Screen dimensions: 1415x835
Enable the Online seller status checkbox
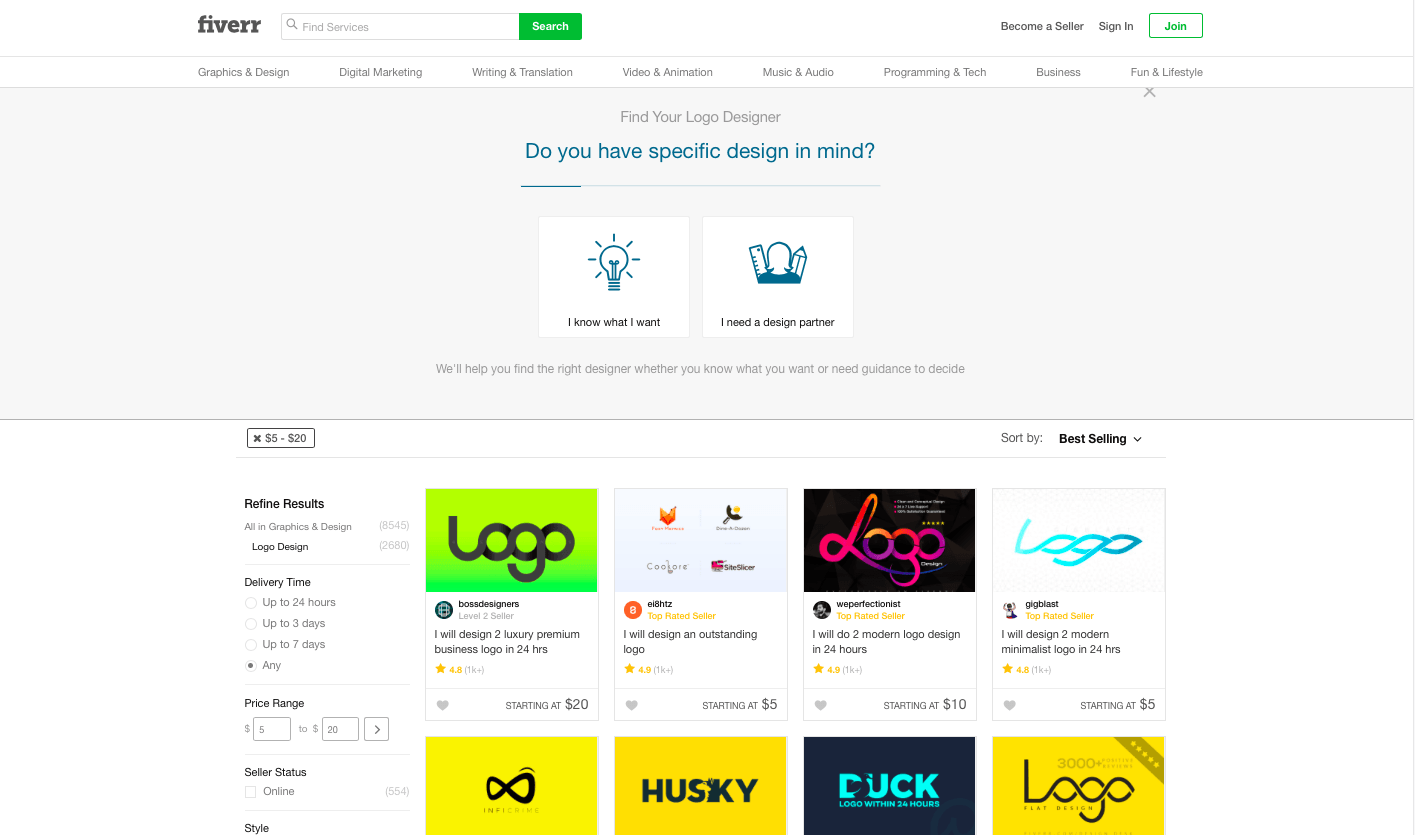point(251,792)
